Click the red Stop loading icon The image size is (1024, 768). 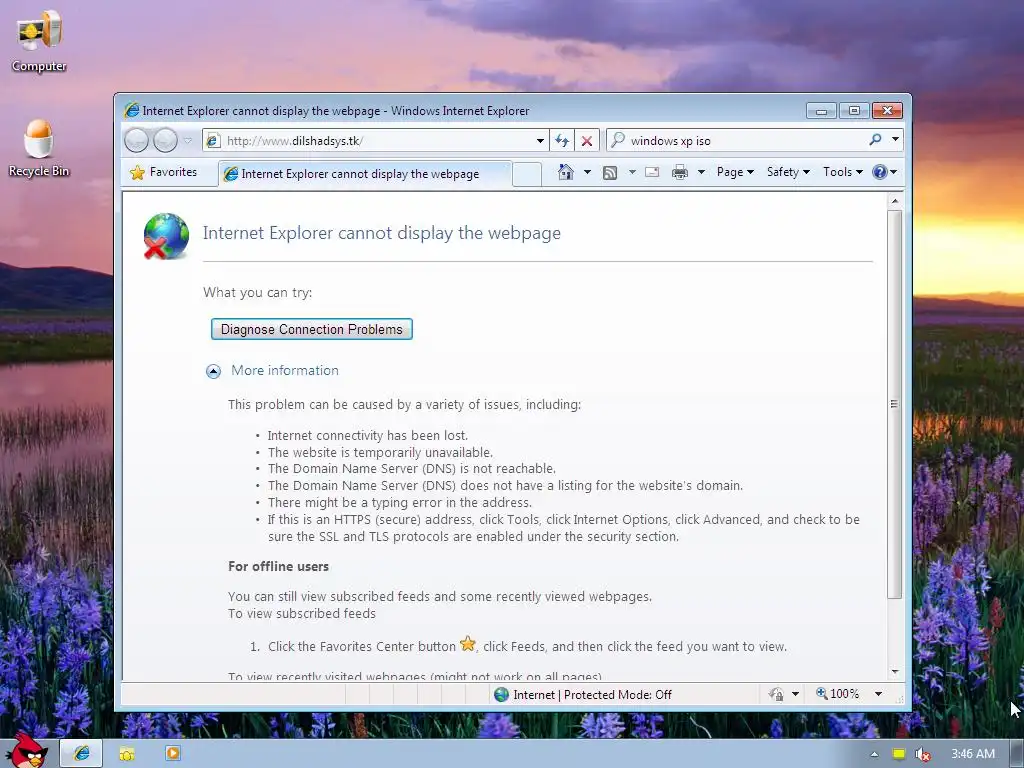click(x=586, y=140)
